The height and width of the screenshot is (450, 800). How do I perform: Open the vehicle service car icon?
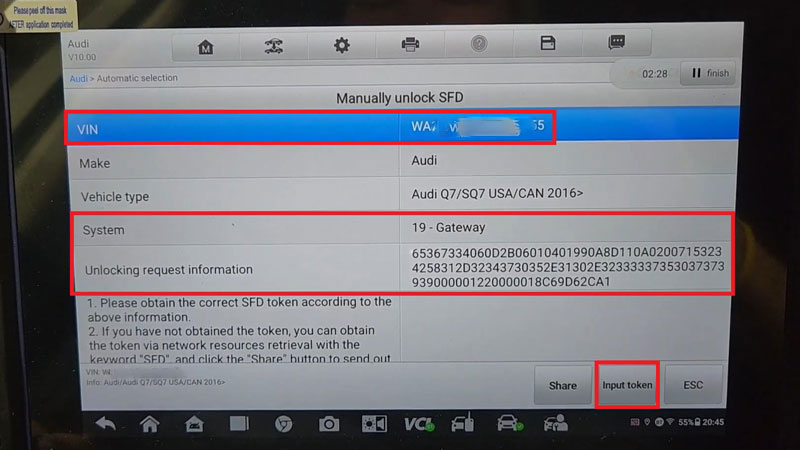(509, 423)
